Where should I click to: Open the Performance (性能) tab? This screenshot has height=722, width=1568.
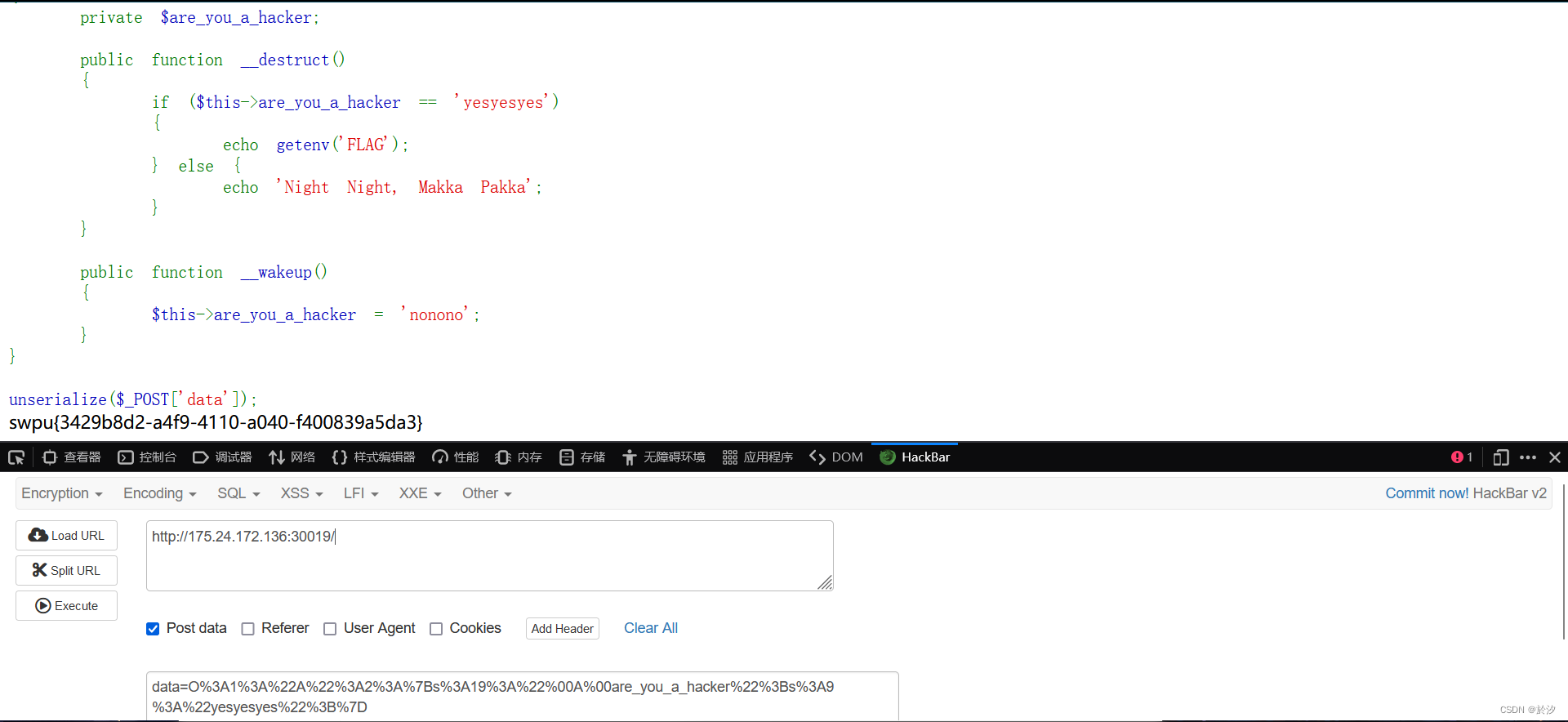pos(456,457)
